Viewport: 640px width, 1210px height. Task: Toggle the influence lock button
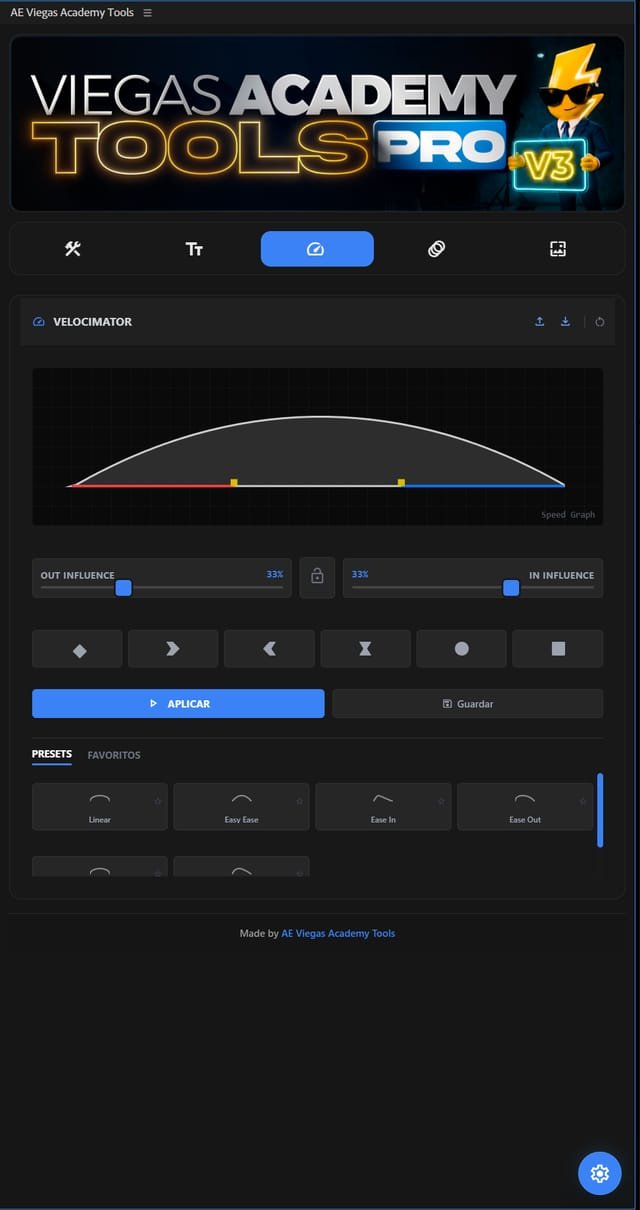pyautogui.click(x=317, y=577)
